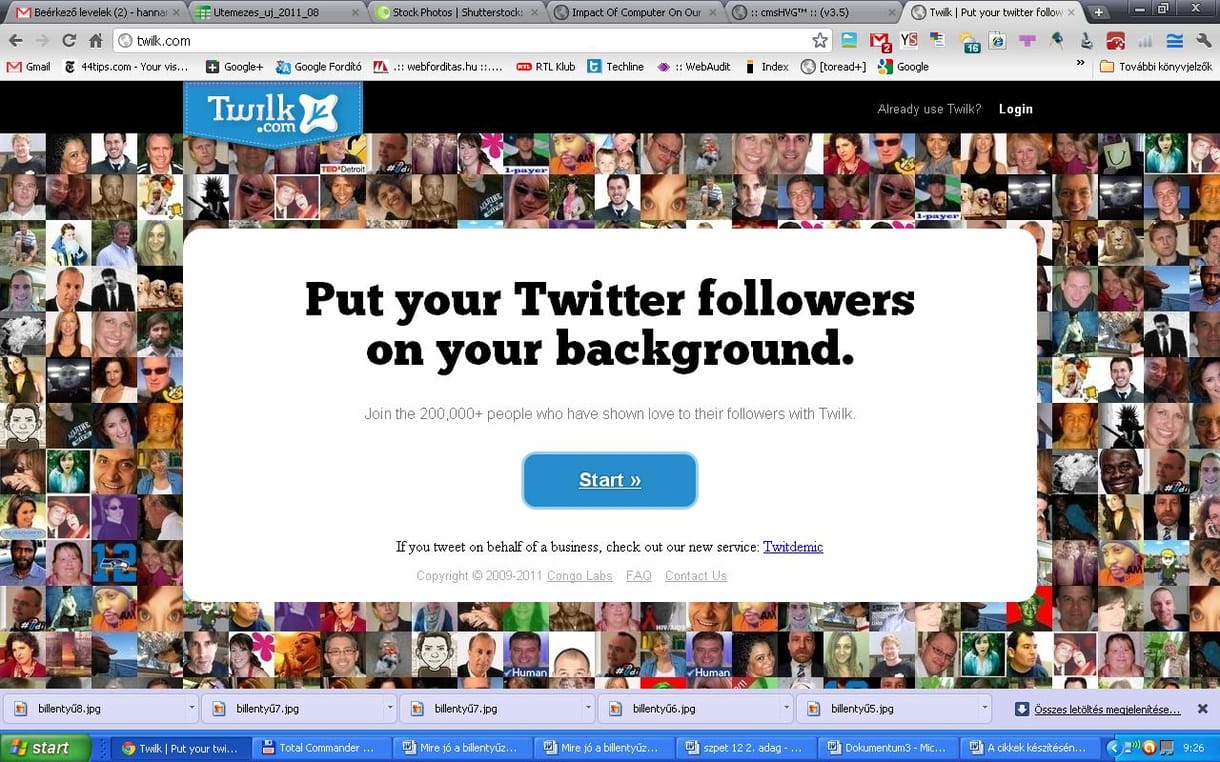1220x762 pixels.
Task: Switch to Total Commander in taskbar
Action: pos(319,748)
